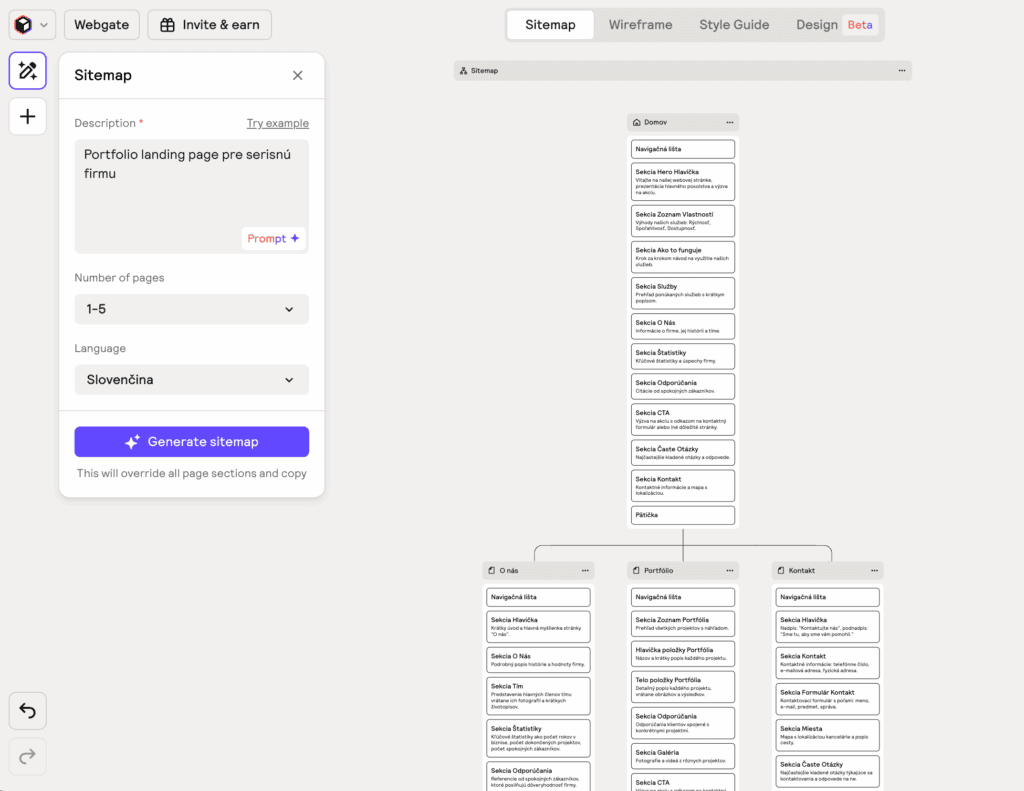
Task: Select Sekcia Tím block in O nás
Action: [x=538, y=696]
